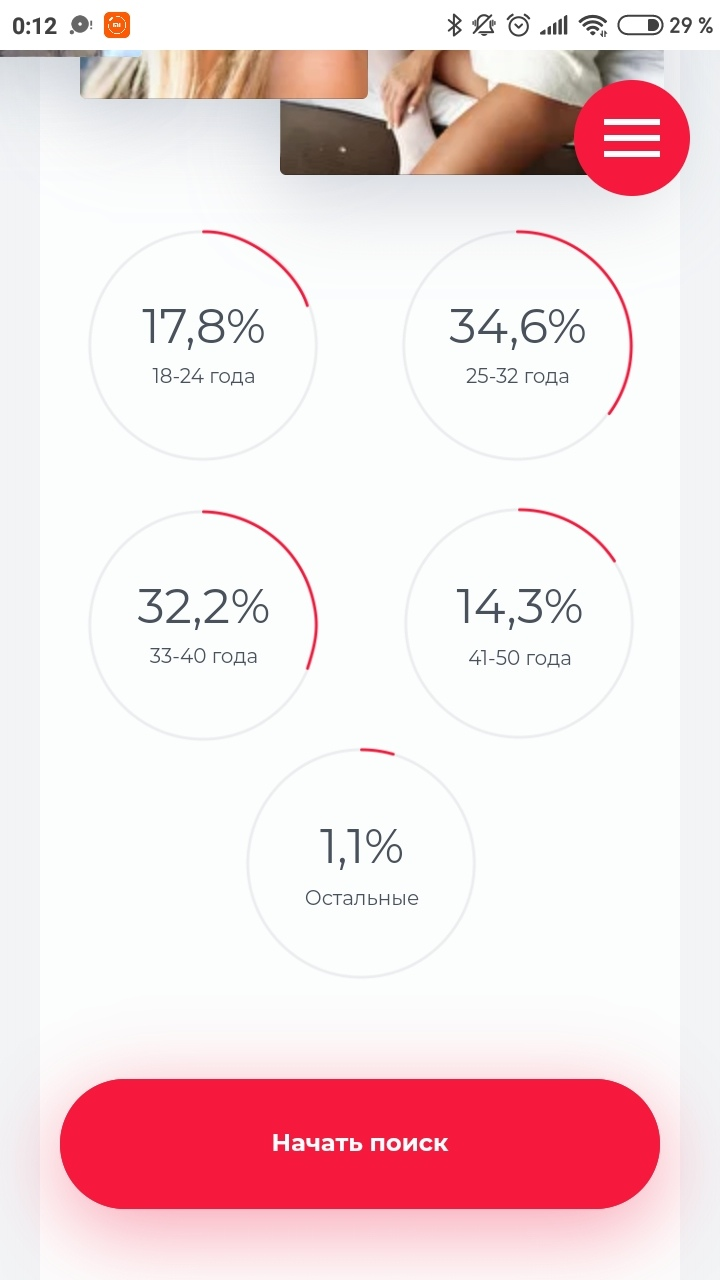Select the 1,1% Остальные circle

click(x=361, y=863)
